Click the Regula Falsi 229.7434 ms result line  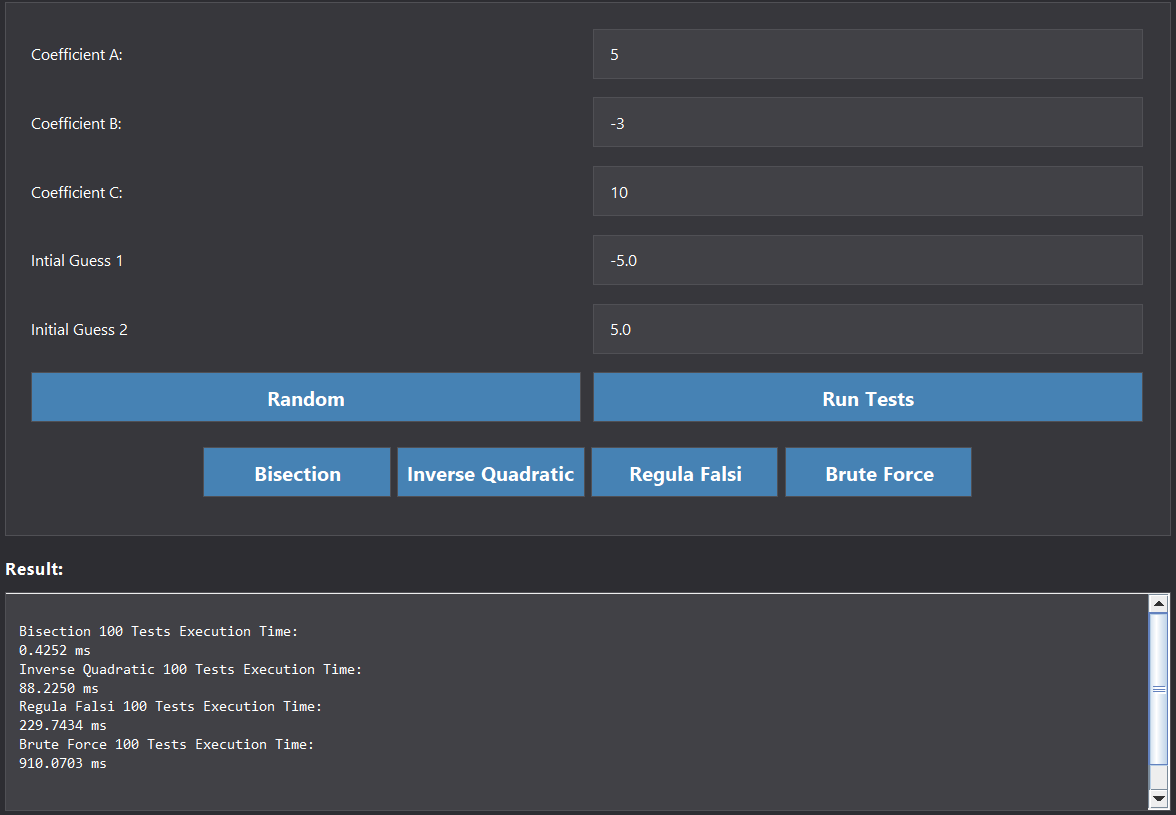pyautogui.click(x=62, y=725)
